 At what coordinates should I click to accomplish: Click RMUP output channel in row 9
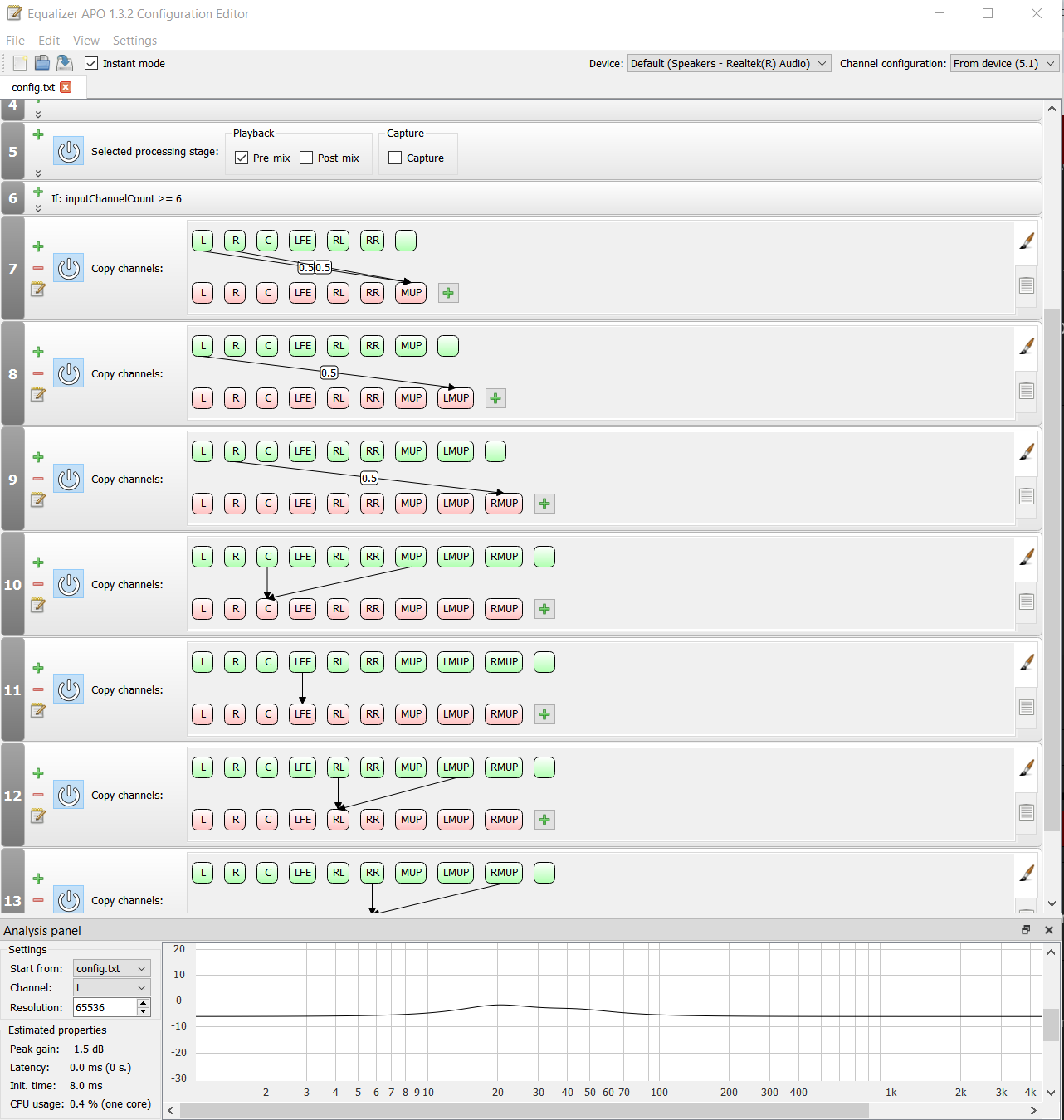pyautogui.click(x=504, y=504)
